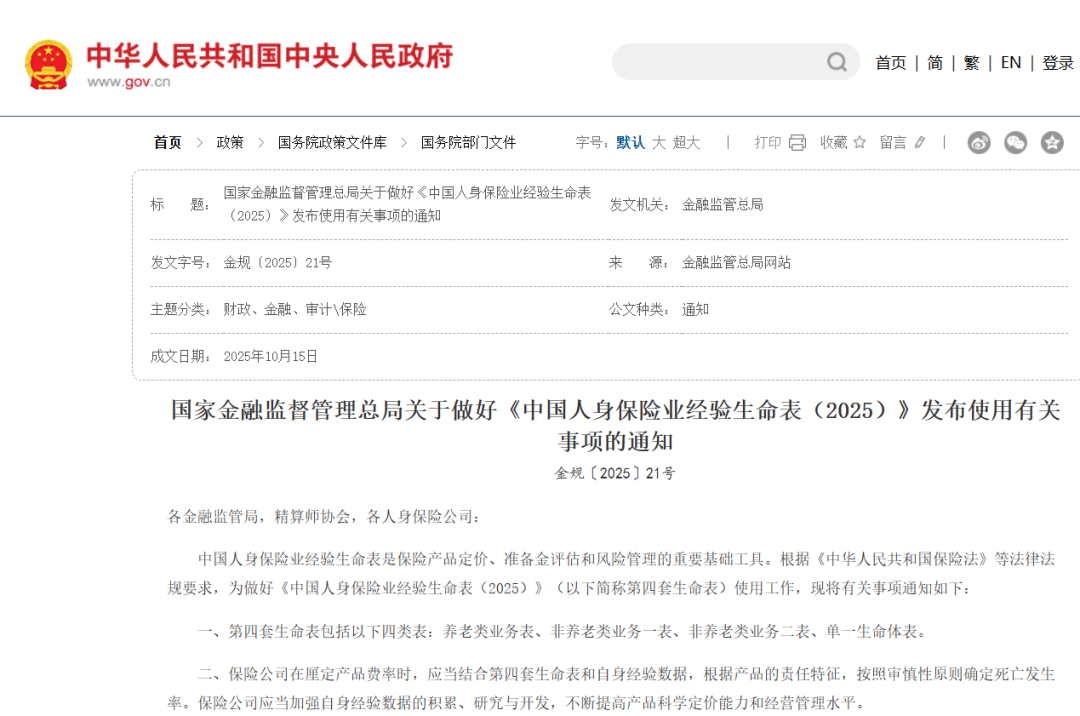The height and width of the screenshot is (716, 1080).
Task: Select the 默认 font size option
Action: (x=630, y=142)
